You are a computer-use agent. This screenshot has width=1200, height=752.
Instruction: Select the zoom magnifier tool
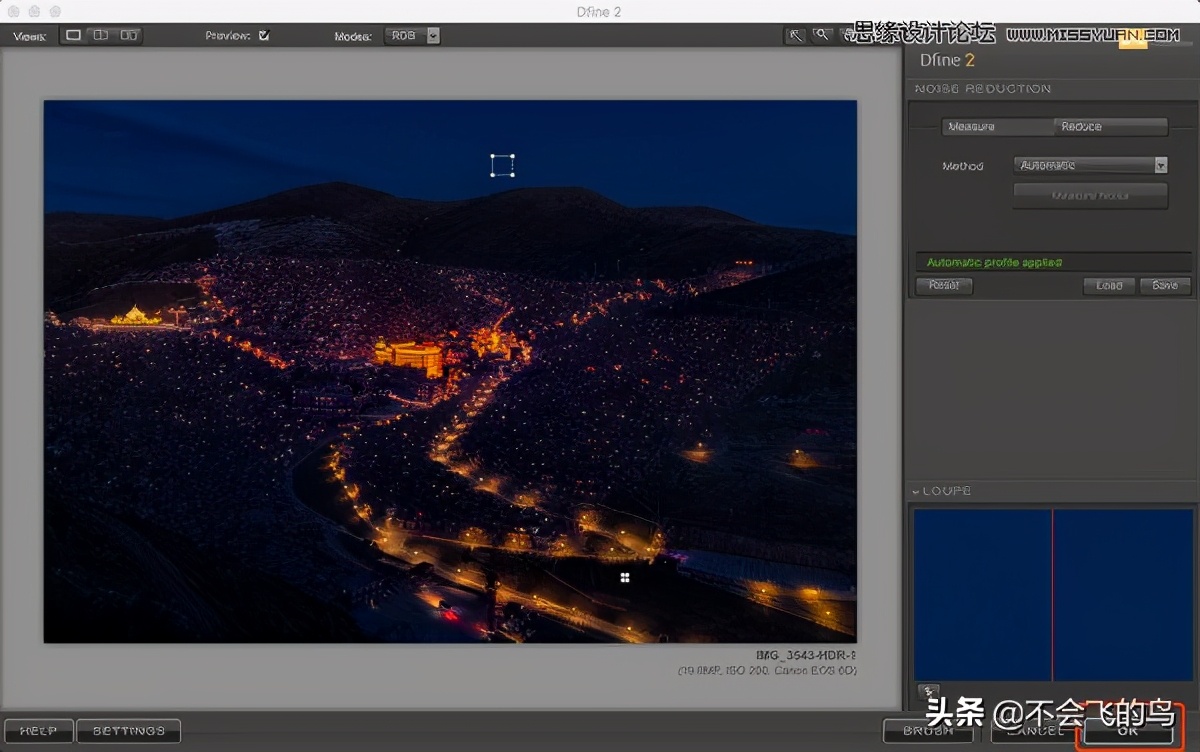[822, 34]
